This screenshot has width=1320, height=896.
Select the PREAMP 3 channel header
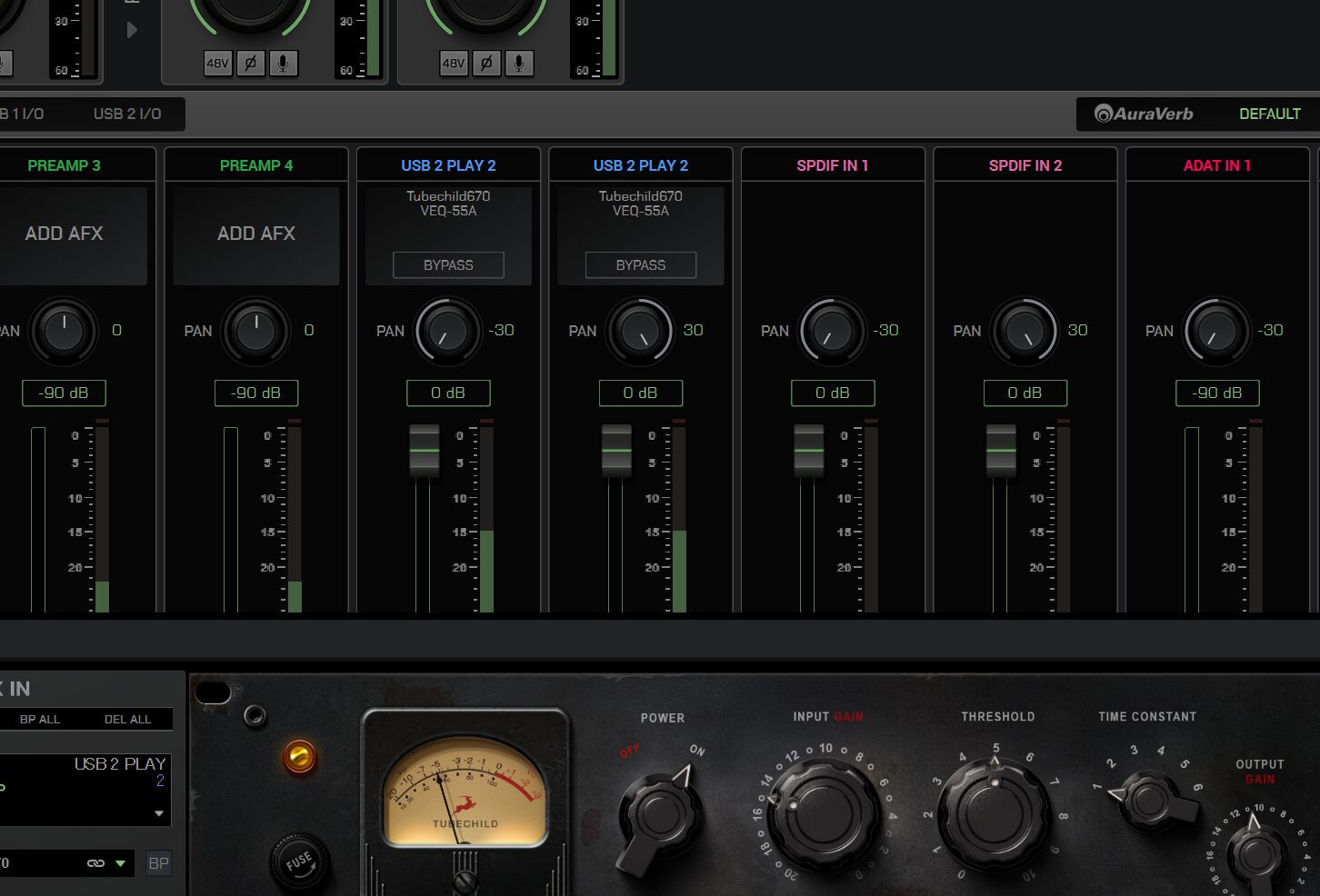click(x=64, y=165)
